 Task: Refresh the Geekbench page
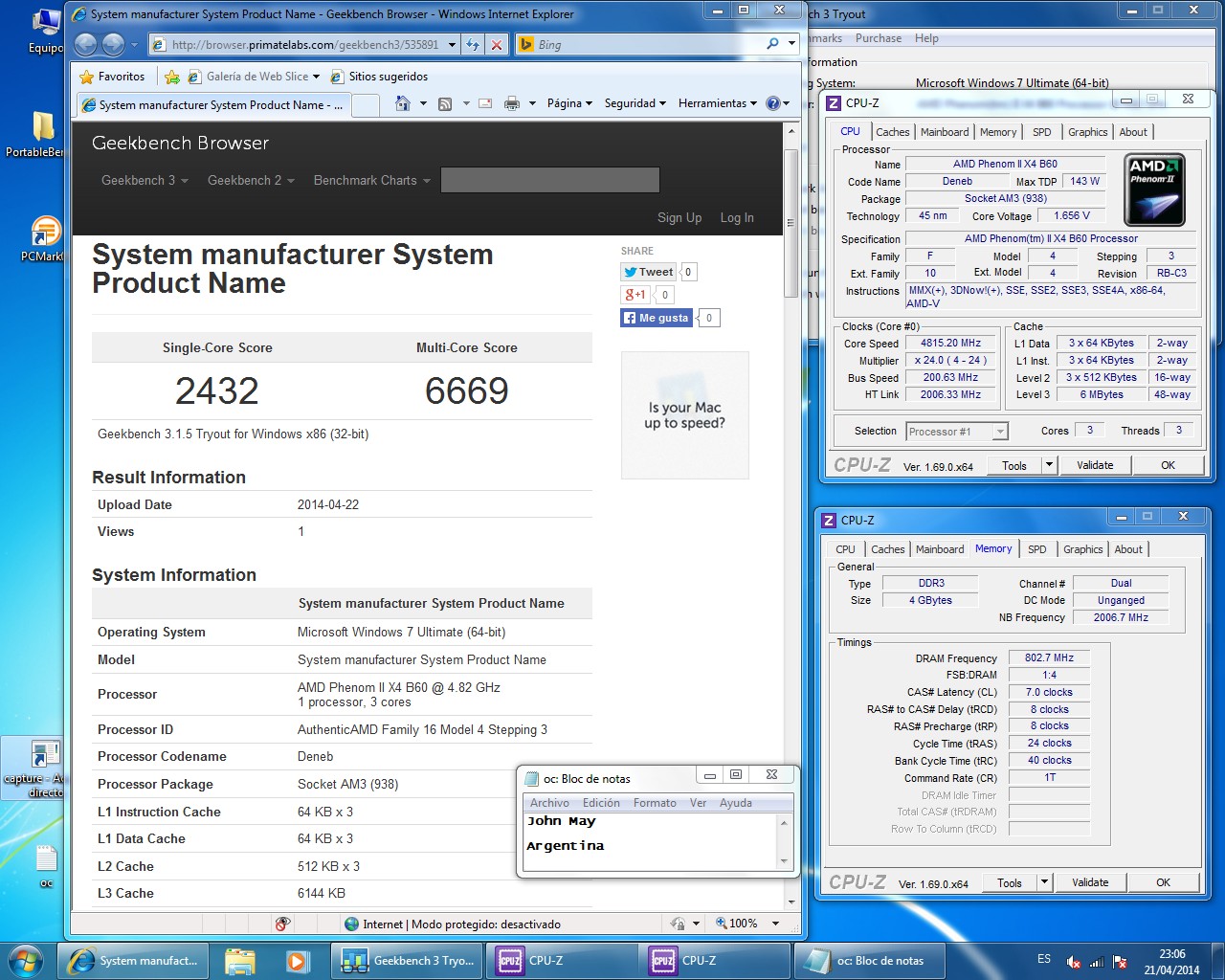(473, 44)
